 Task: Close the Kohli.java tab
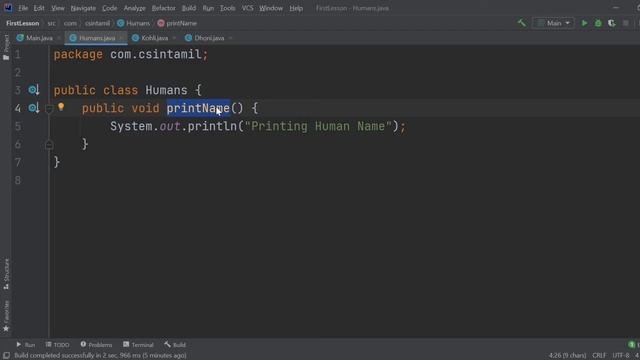pyautogui.click(x=174, y=38)
